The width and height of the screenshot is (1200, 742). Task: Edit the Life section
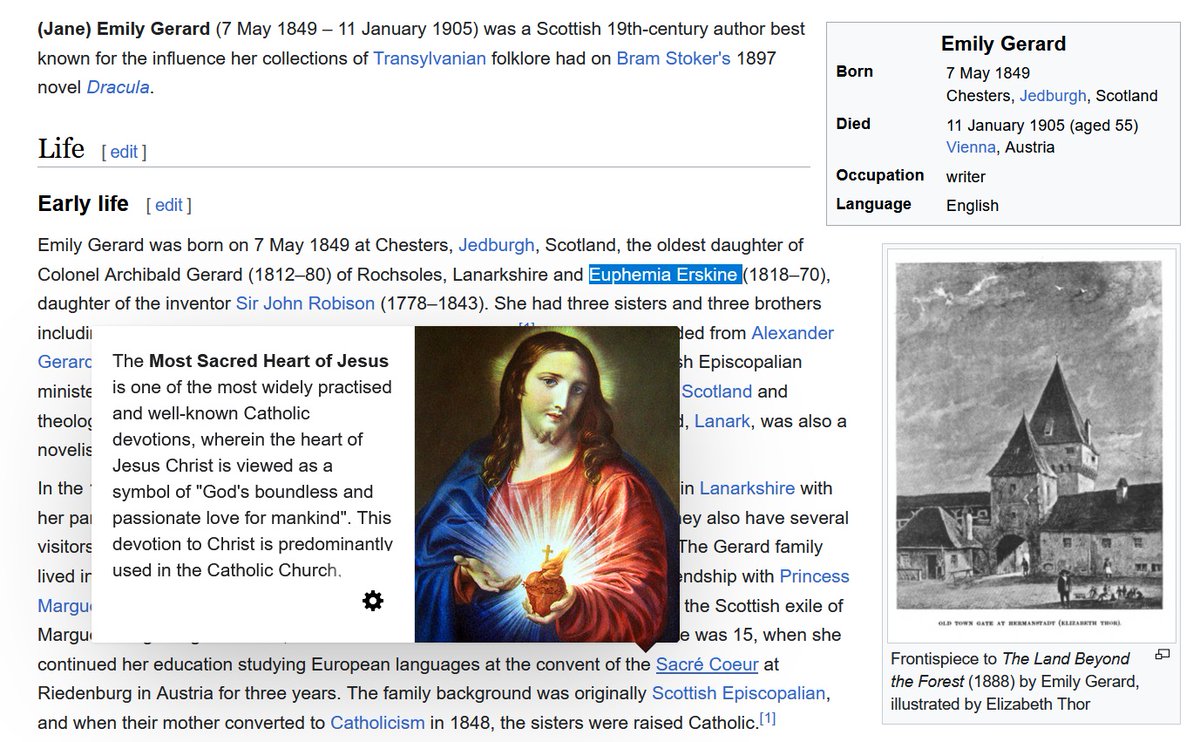pyautogui.click(x=123, y=151)
